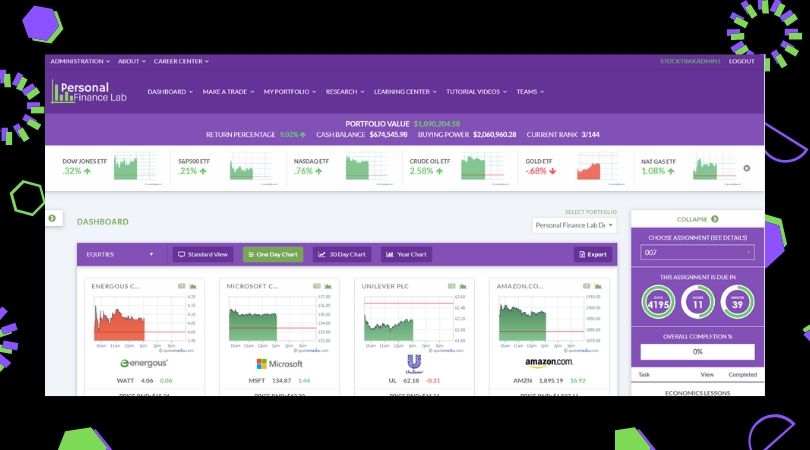Click the Collapse arrow icon
This screenshot has width=810, height=450.
pyautogui.click(x=715, y=219)
